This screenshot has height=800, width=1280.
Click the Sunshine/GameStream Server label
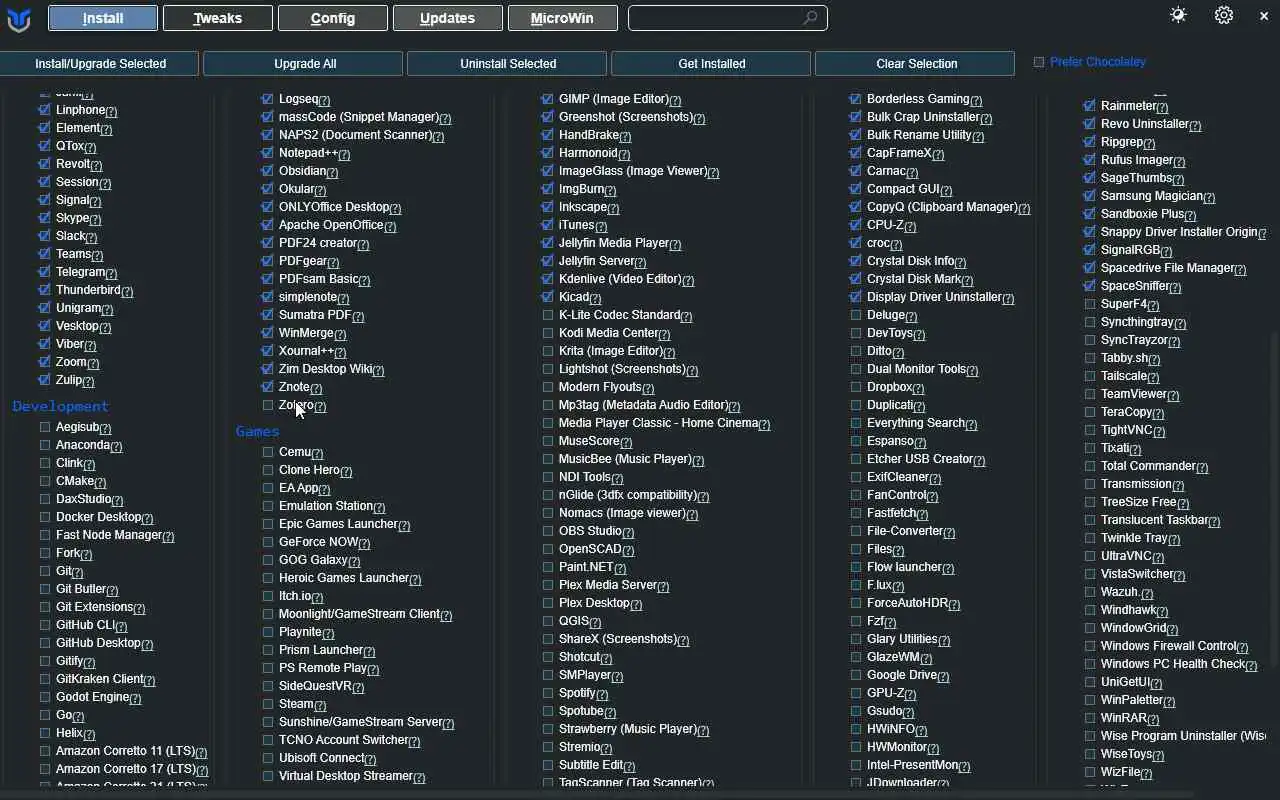360,722
